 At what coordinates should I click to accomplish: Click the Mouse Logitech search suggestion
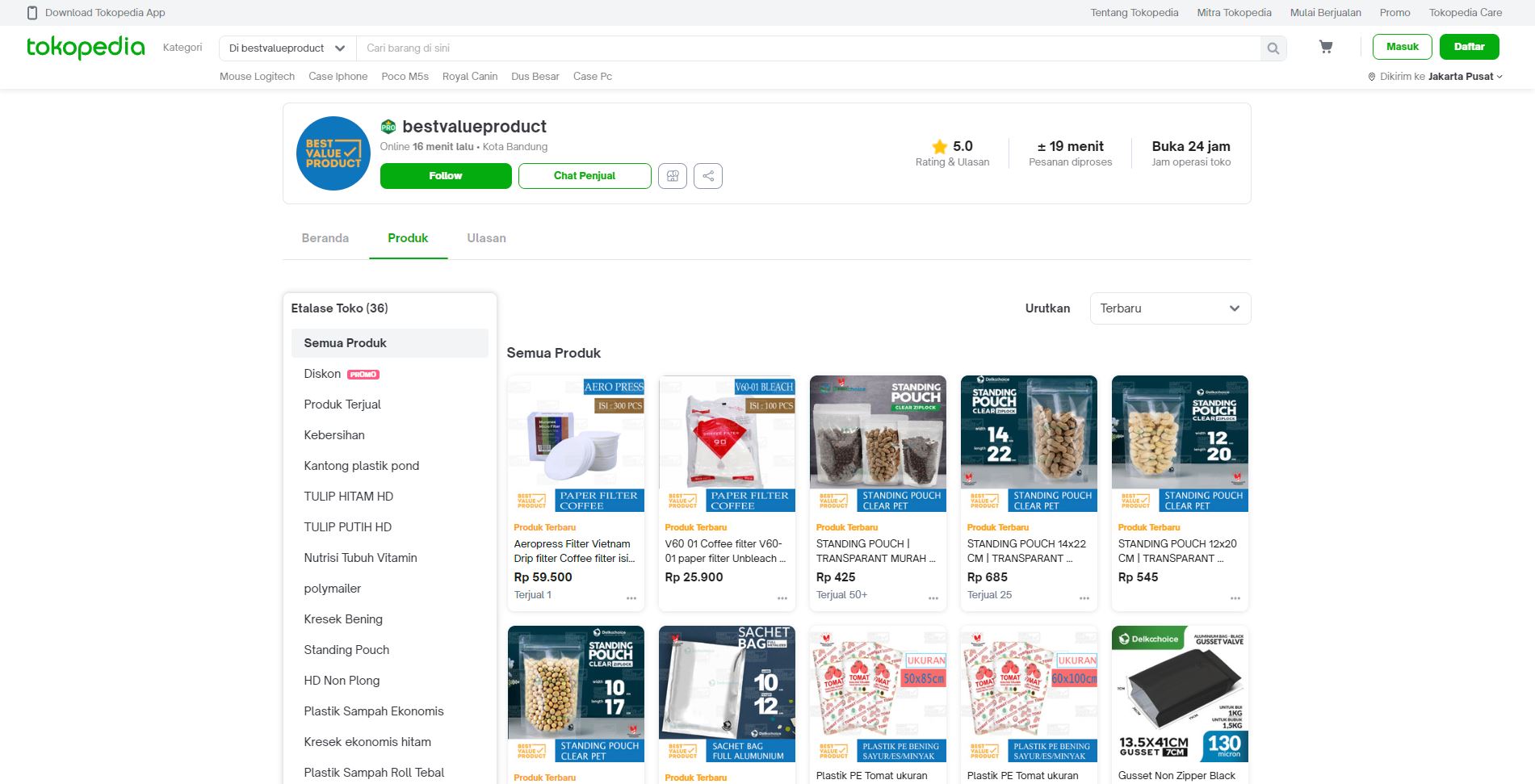[257, 77]
